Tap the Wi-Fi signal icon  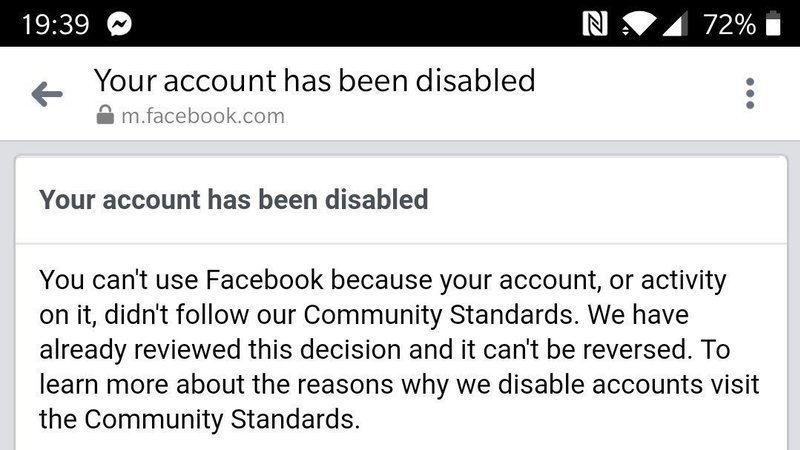pyautogui.click(x=638, y=24)
